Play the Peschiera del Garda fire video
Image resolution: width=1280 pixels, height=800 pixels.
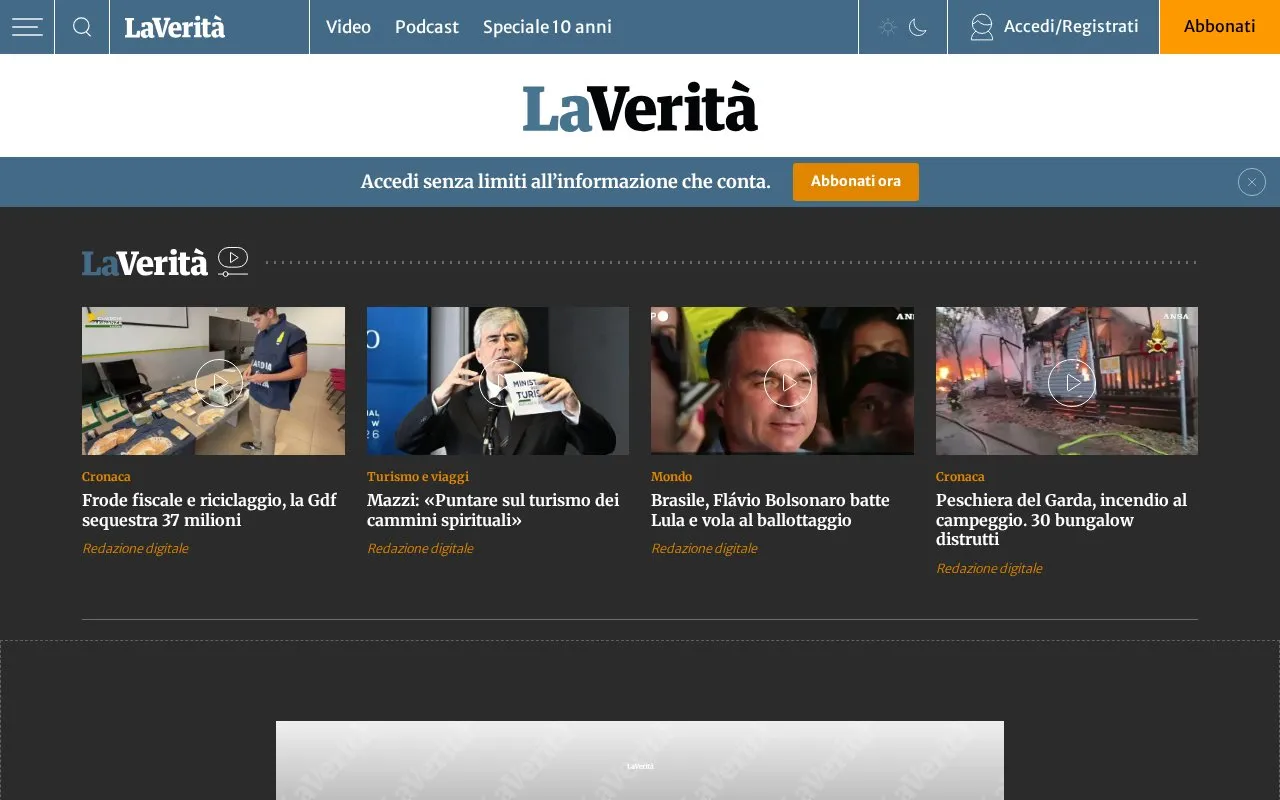[x=1072, y=383]
